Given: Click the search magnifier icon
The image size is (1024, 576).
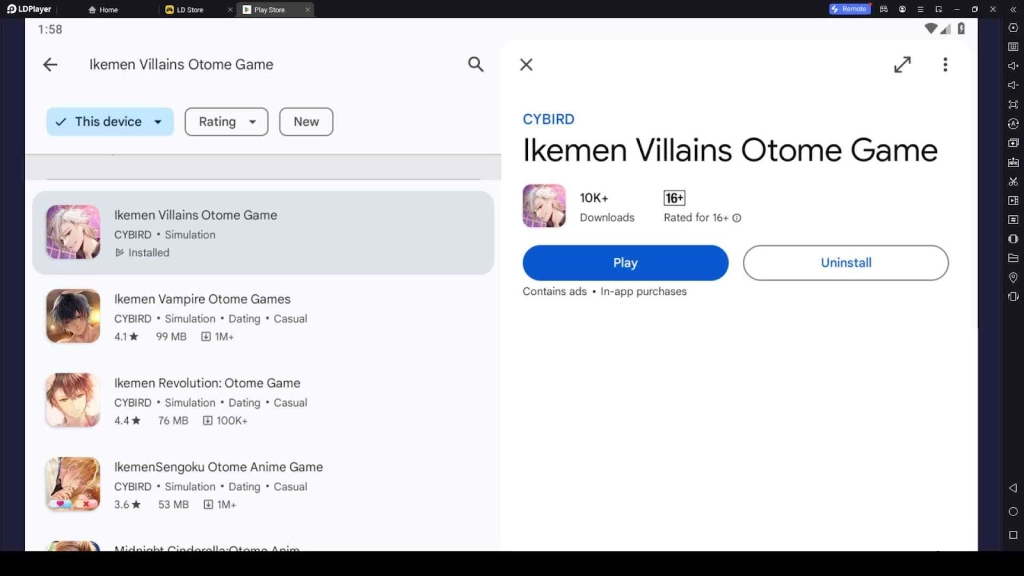Looking at the screenshot, I should [476, 65].
